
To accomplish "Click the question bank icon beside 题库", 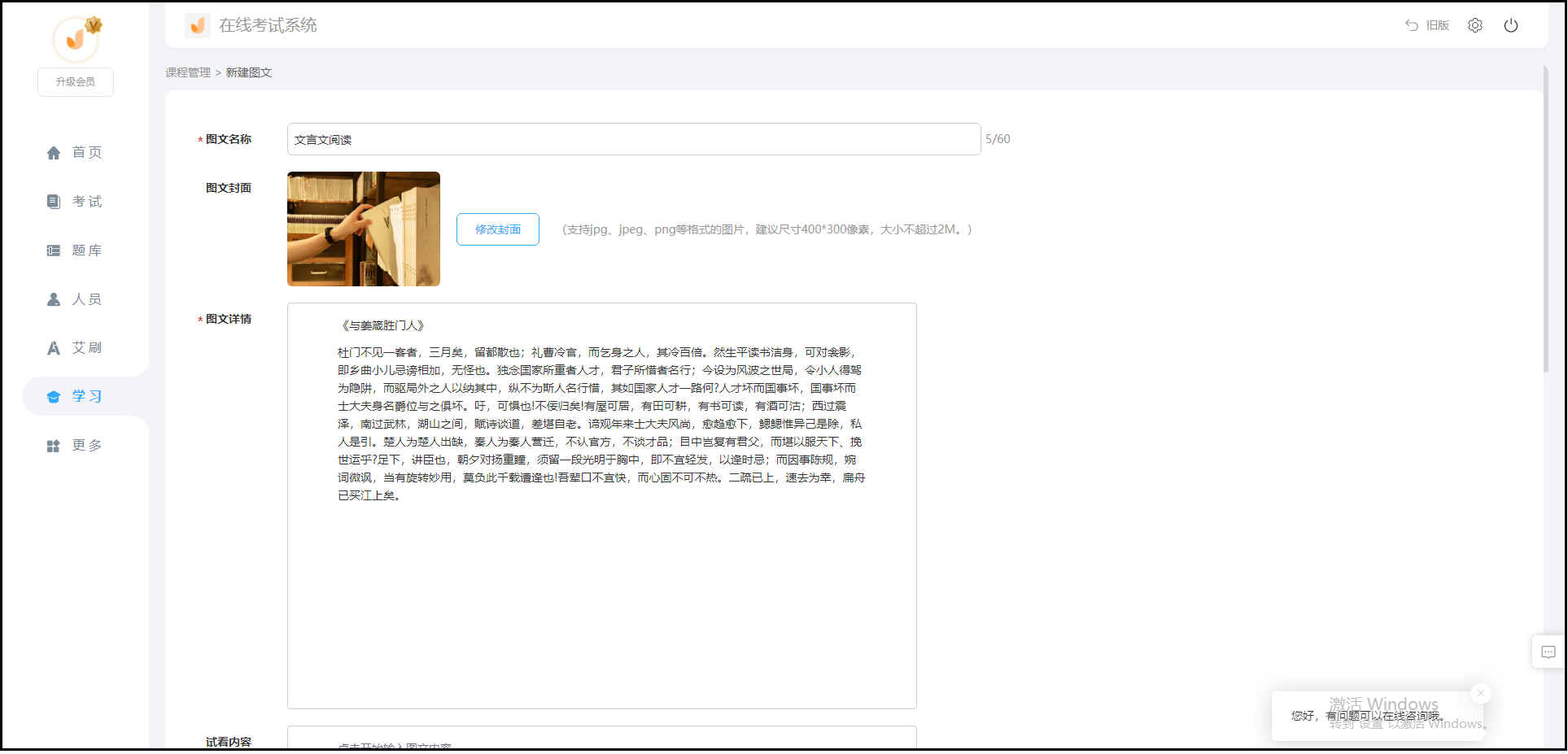I will tap(54, 251).
